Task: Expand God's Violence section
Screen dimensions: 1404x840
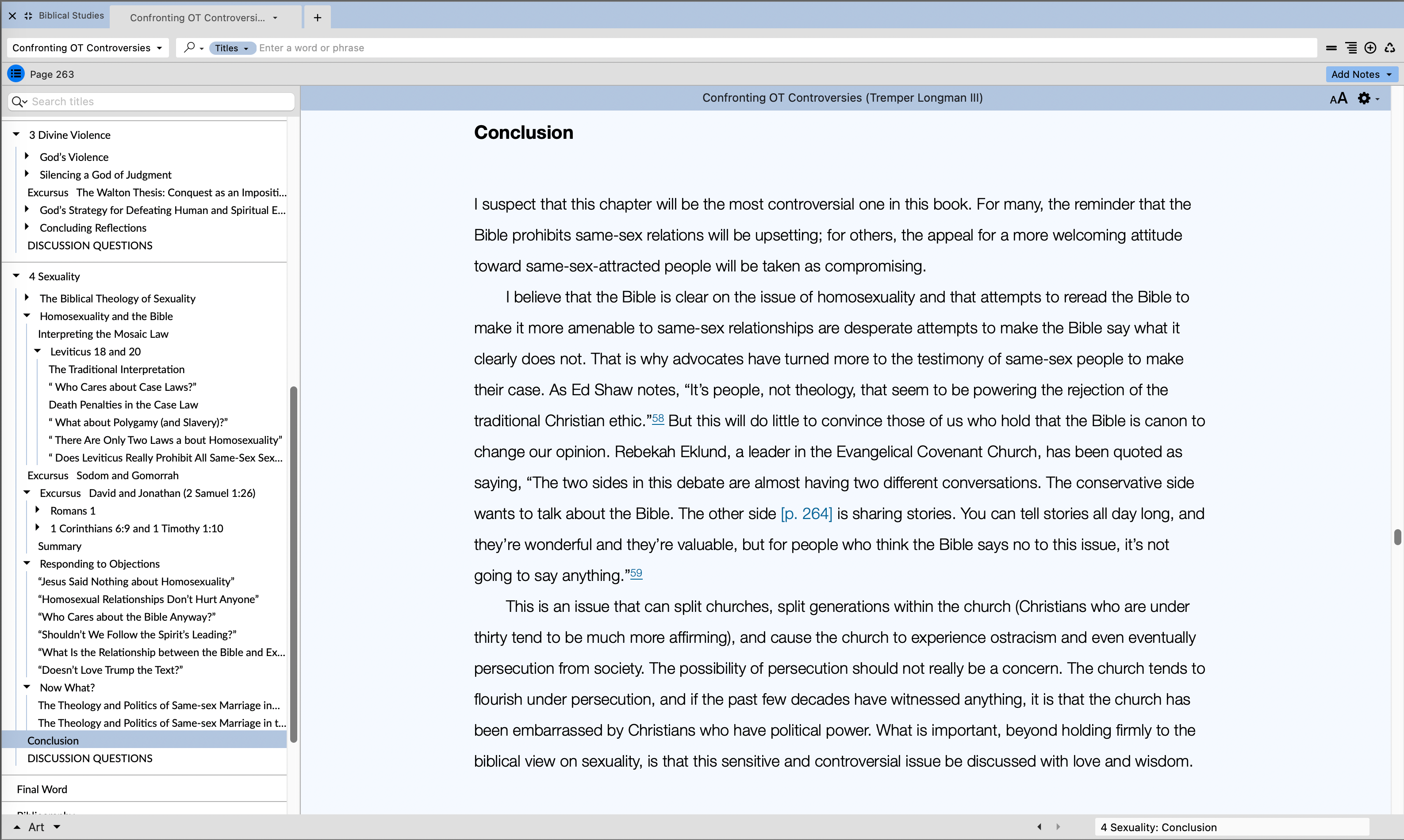Action: point(27,156)
